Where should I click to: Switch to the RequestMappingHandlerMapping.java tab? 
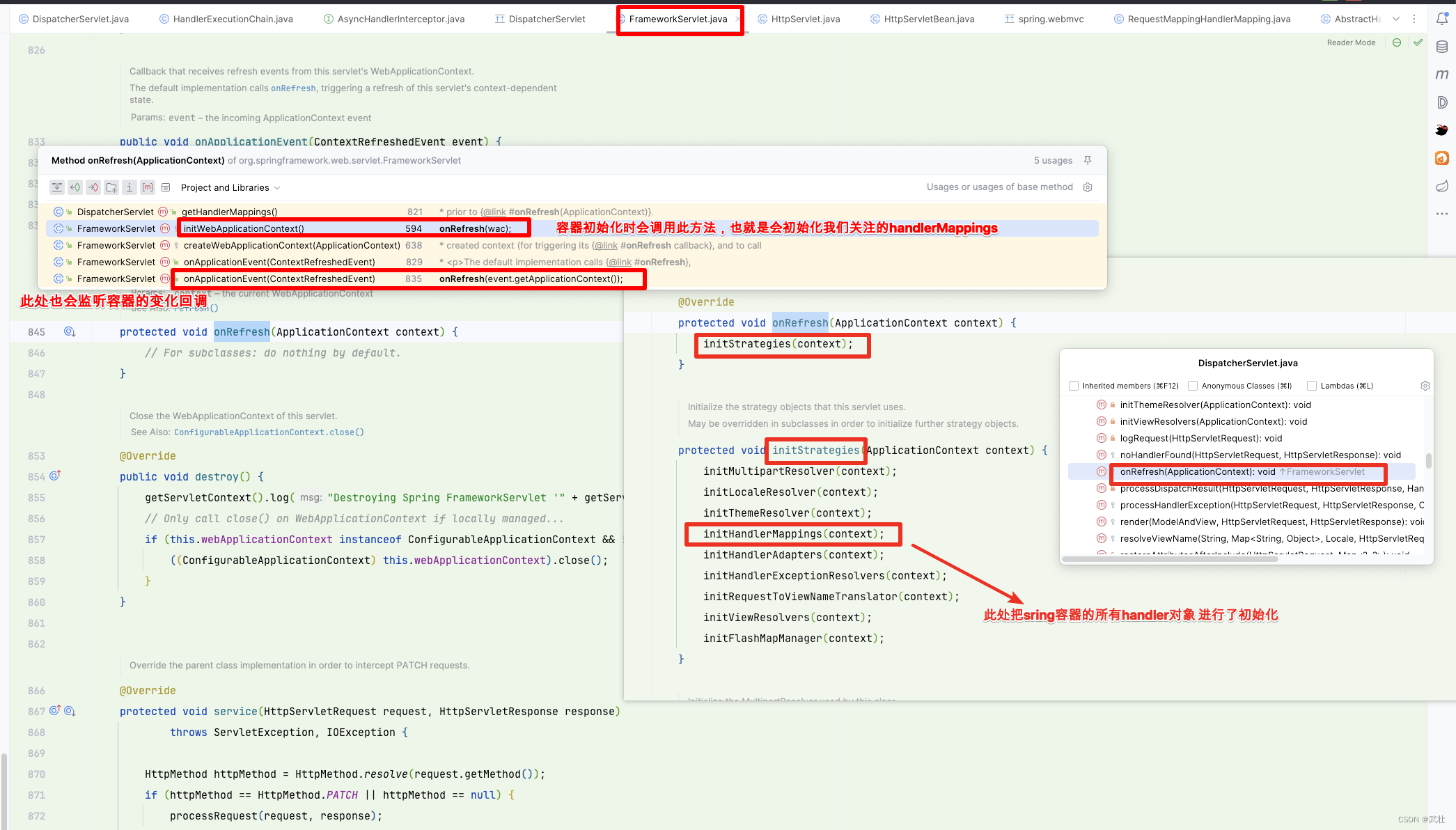coord(1203,19)
